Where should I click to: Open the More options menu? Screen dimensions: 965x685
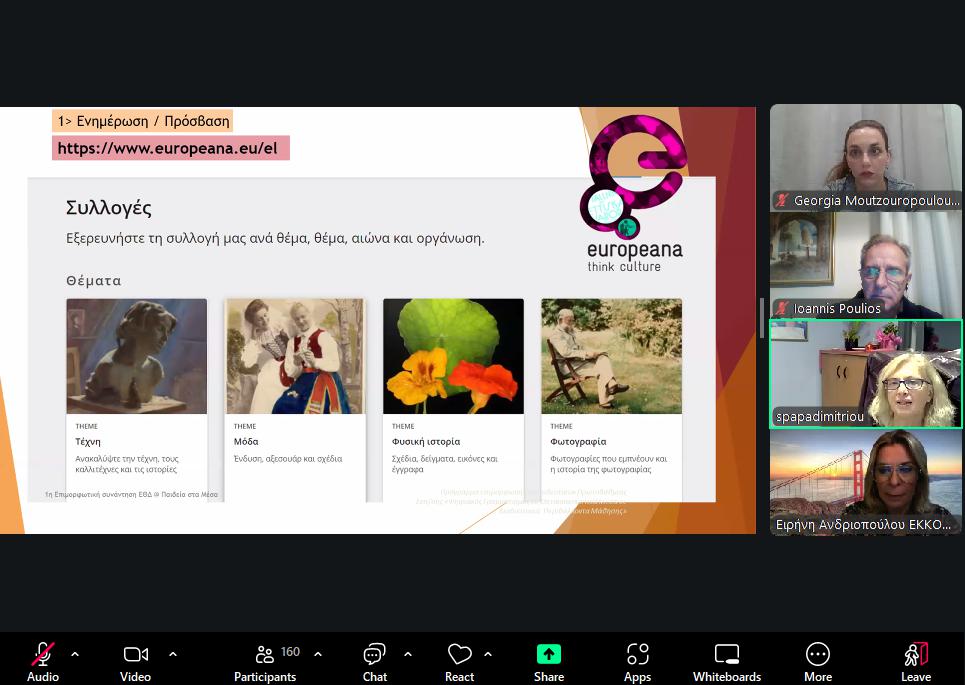(817, 654)
